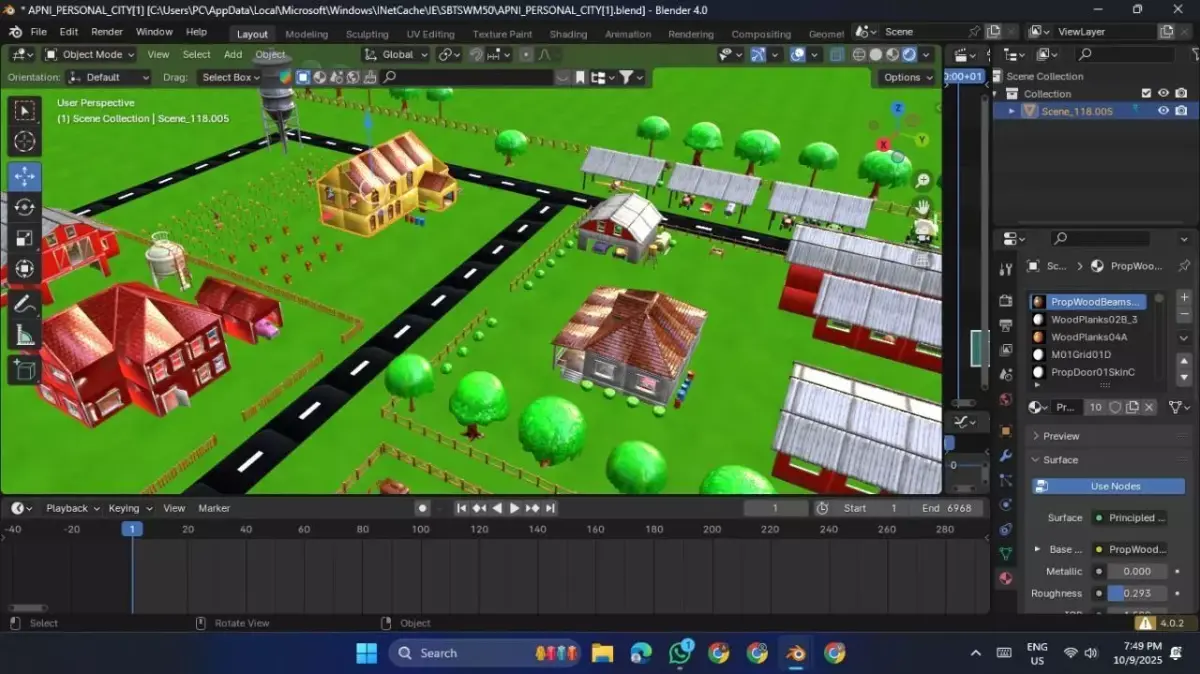Adjust the Roughness 0.293 slider
Image resolution: width=1200 pixels, height=674 pixels.
(x=1136, y=593)
